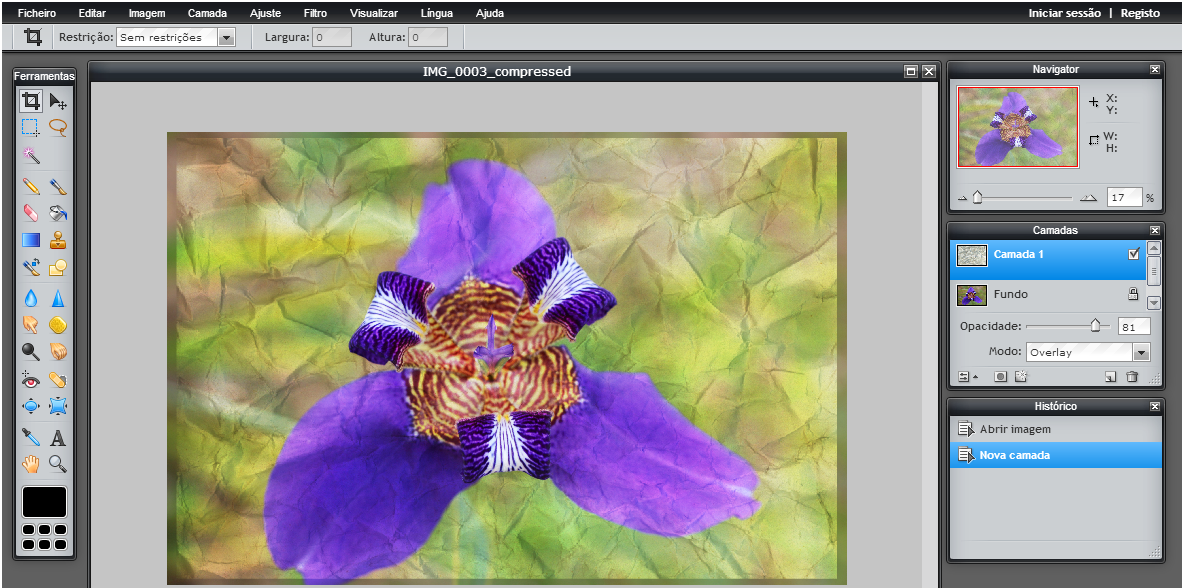
Task: Zoom in with large mountain icon
Action: [x=1088, y=198]
